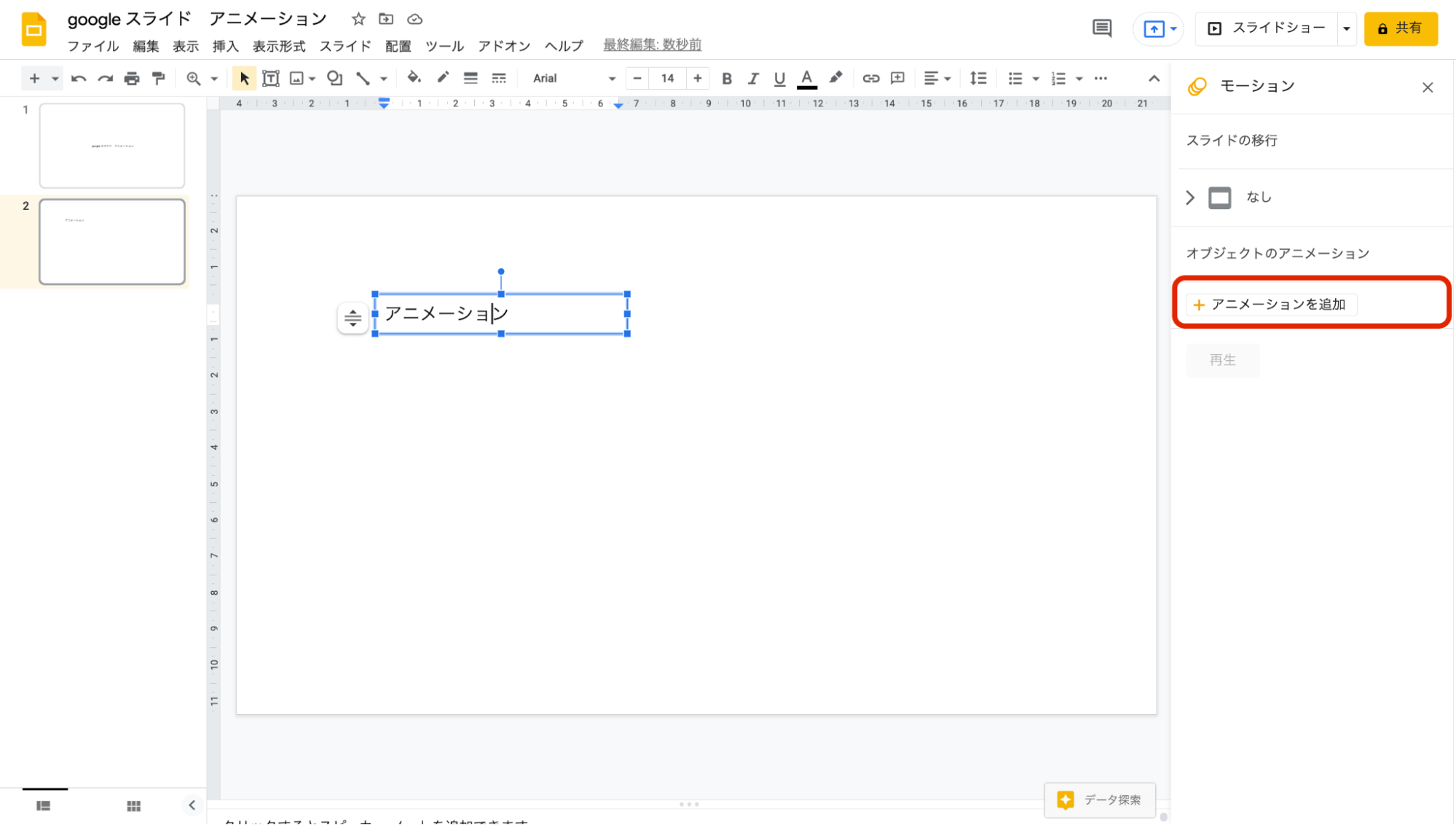This screenshot has height=825, width=1456.
Task: Click the redo arrow icon
Action: pos(106,79)
